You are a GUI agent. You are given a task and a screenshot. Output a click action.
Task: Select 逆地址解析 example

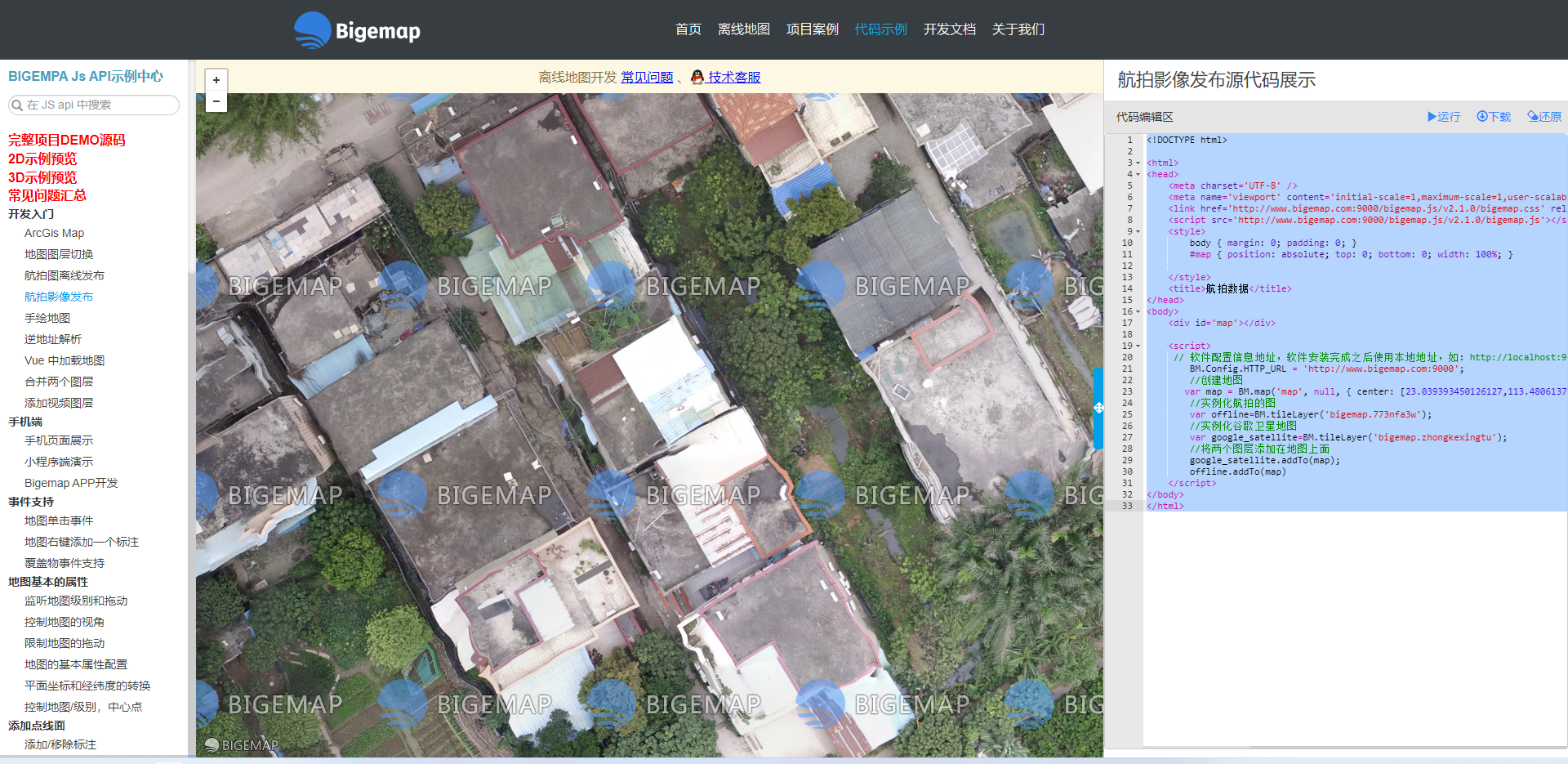[53, 339]
